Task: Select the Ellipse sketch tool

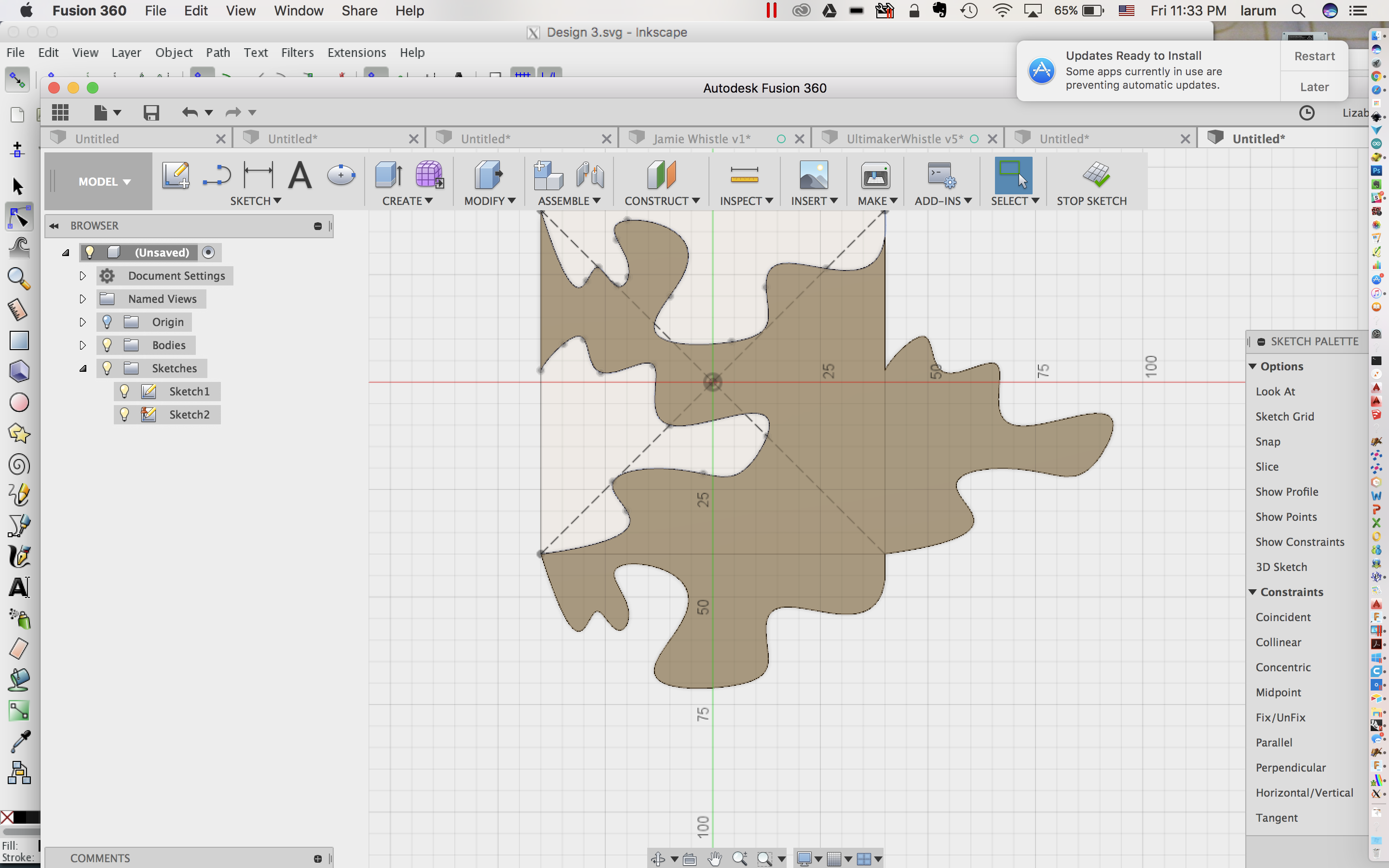Action: (341, 175)
